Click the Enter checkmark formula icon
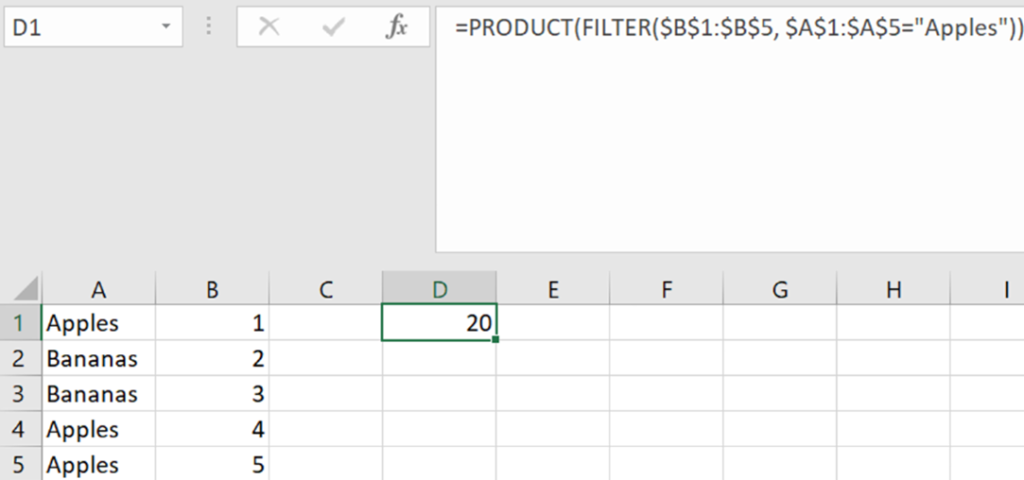 click(x=333, y=27)
